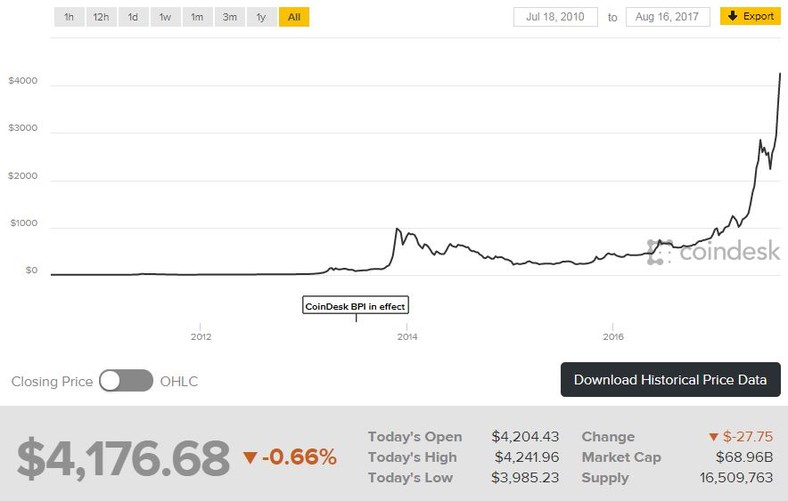Image resolution: width=788 pixels, height=501 pixels.
Task: Switch to the 12h time range
Action: point(101,17)
